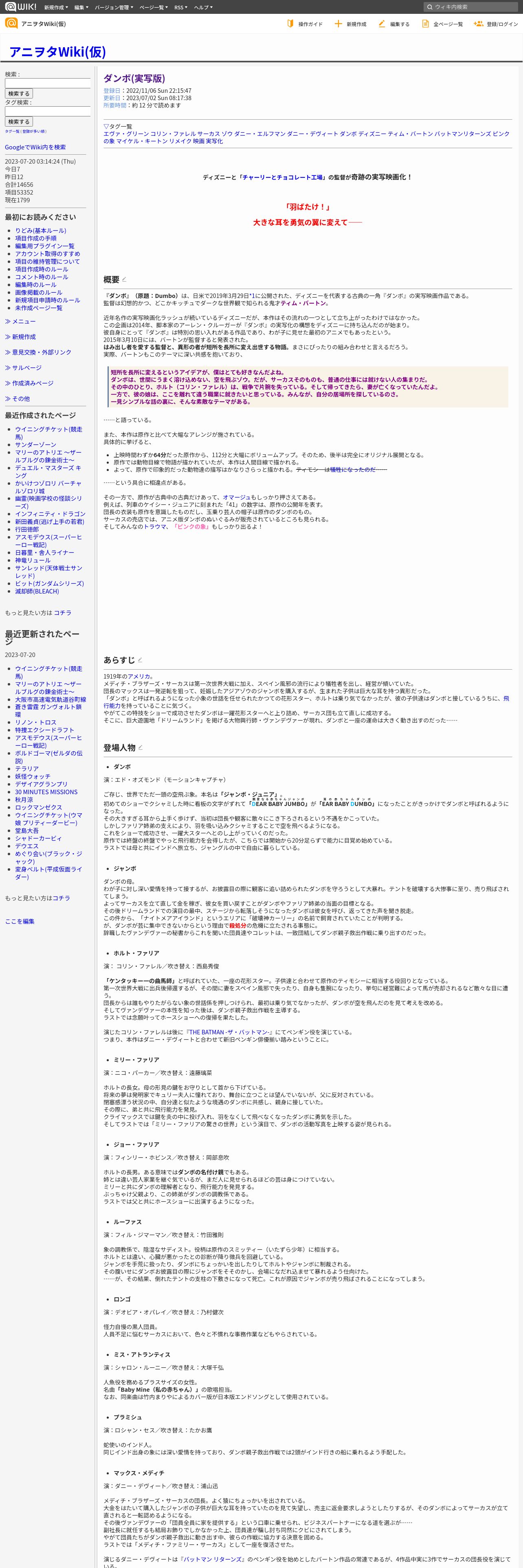This screenshot has height=1568, width=523.
Task: Click the edit pencil next to 登場人物 heading
Action: pyautogui.click(x=140, y=747)
